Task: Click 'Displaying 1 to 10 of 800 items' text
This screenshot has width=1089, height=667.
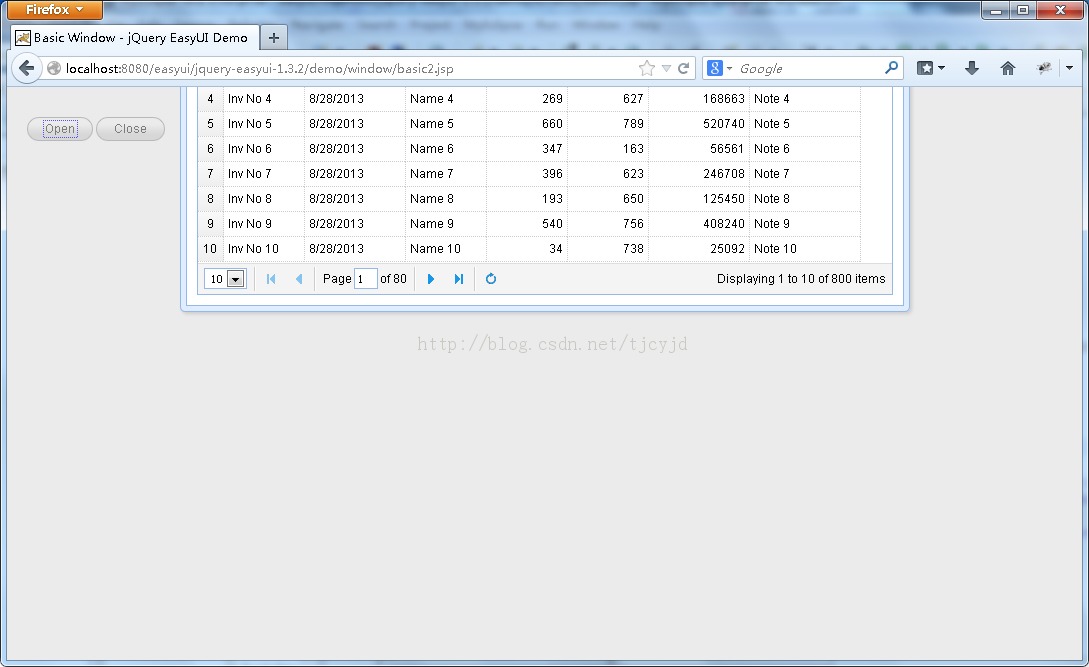Action: pos(801,279)
